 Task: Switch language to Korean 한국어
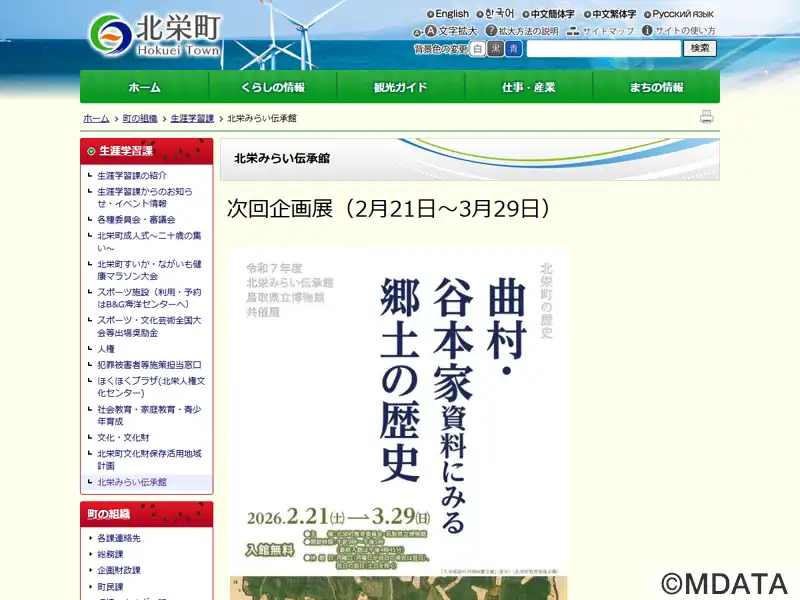(496, 14)
